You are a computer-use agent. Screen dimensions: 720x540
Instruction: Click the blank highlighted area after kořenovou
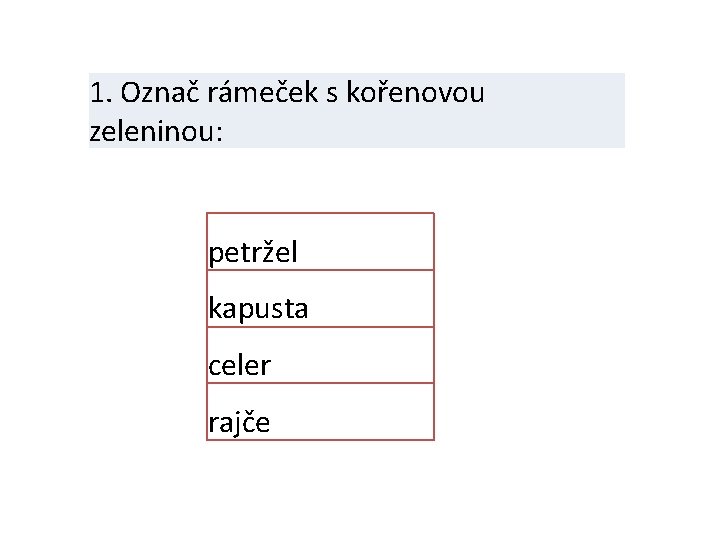tap(555, 92)
